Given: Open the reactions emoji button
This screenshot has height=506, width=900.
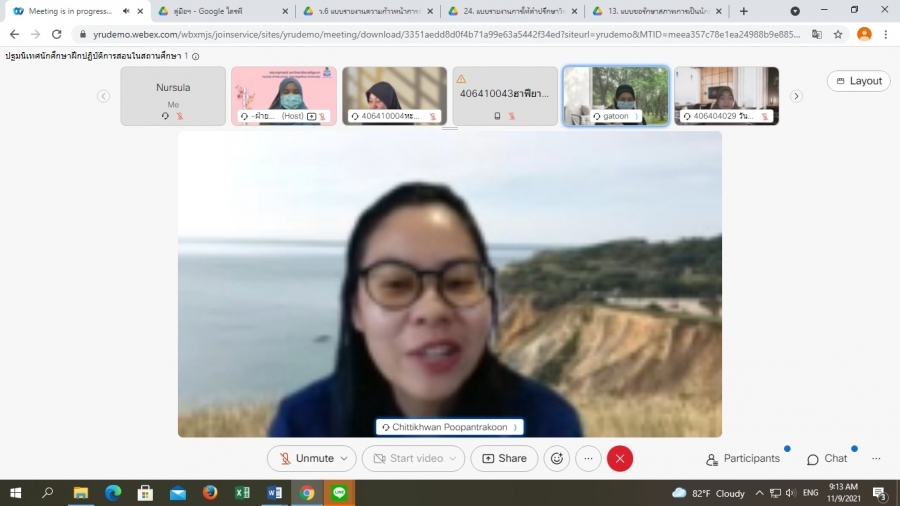Looking at the screenshot, I should click(x=557, y=459).
